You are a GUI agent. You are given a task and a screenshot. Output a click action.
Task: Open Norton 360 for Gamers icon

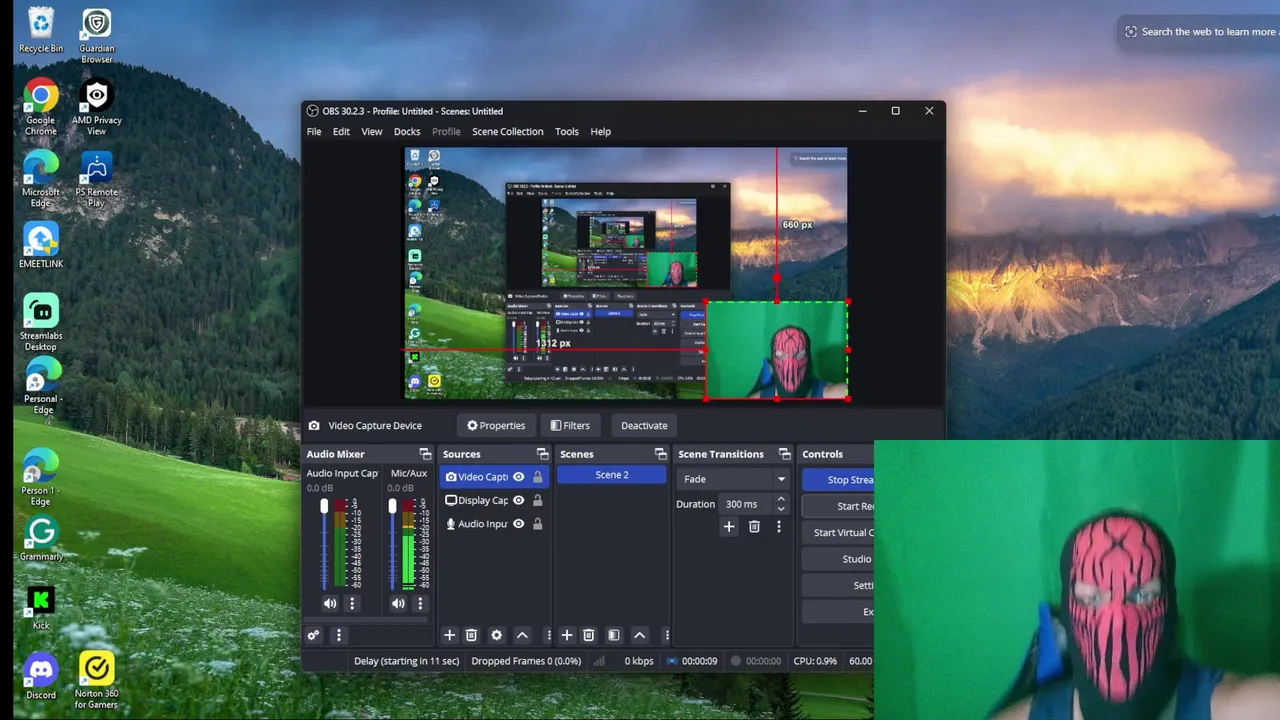[x=97, y=682]
